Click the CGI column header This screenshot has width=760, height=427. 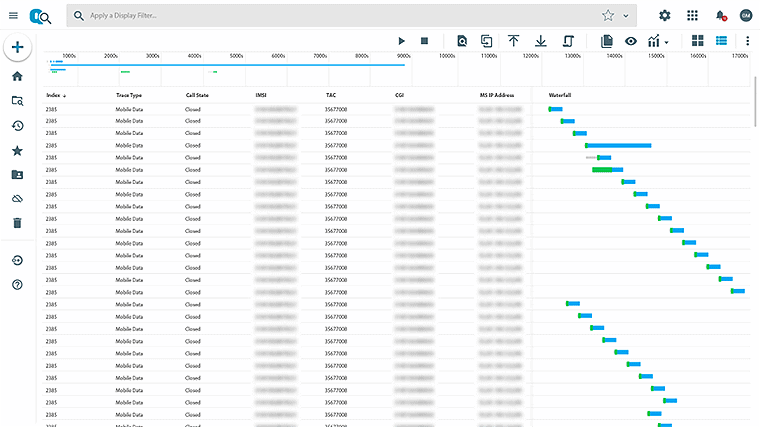coord(399,95)
